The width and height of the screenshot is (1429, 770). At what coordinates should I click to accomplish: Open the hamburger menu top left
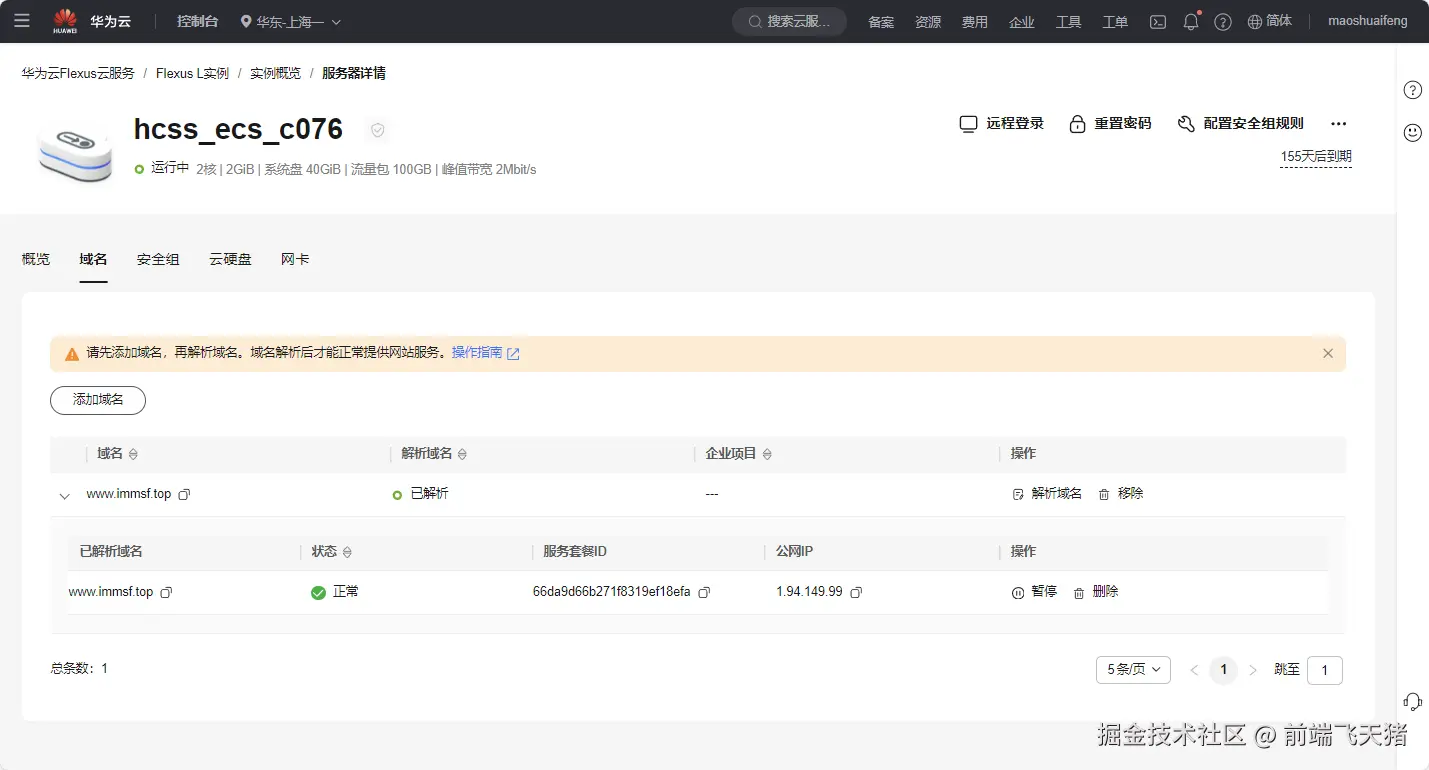(x=21, y=21)
